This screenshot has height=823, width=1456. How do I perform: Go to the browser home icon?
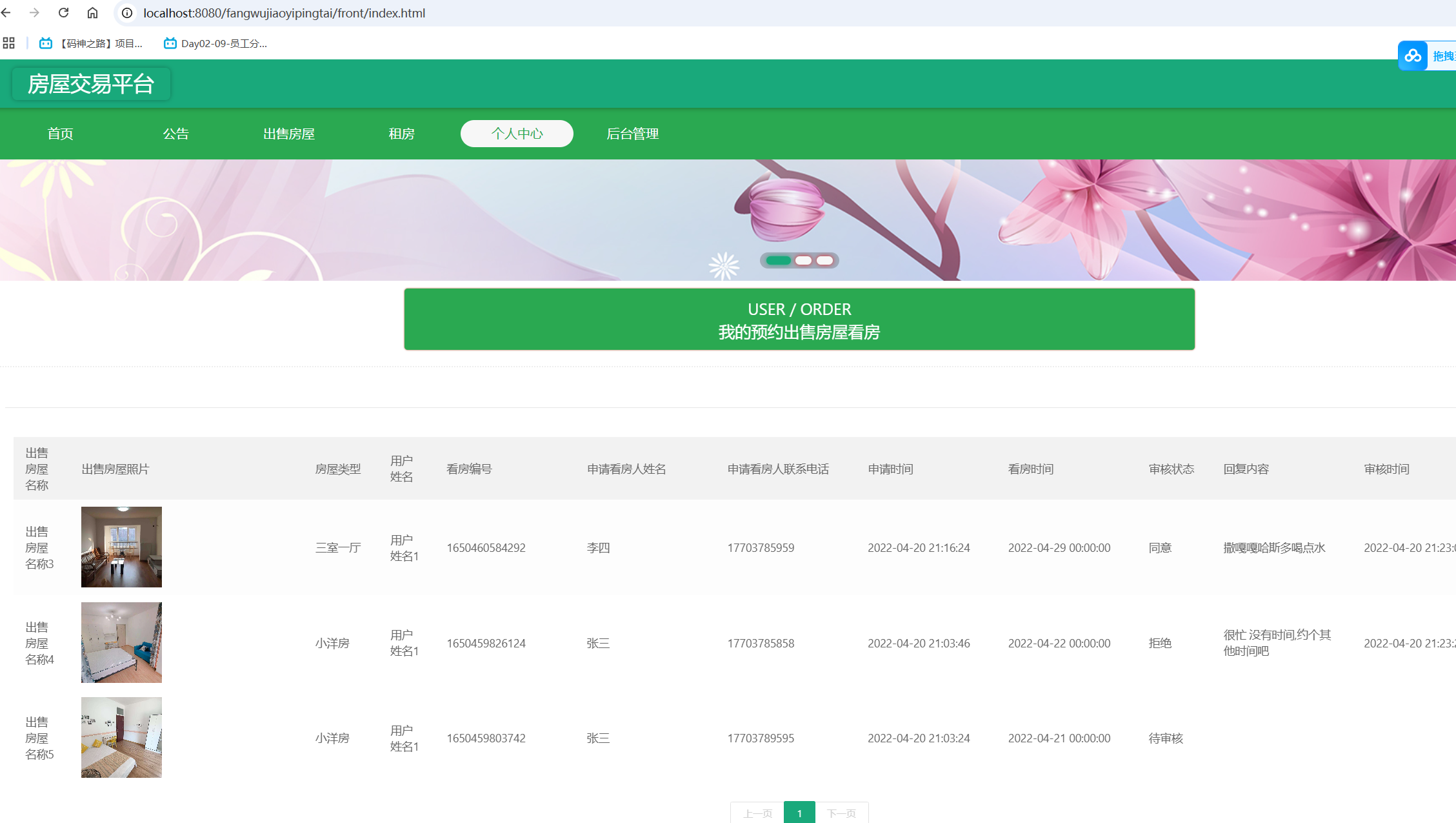tap(92, 13)
